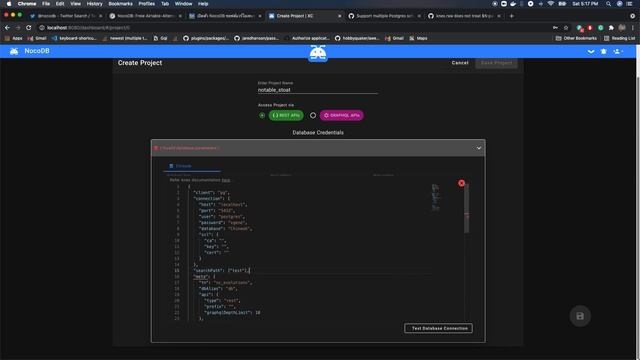
Task: Click the browser back arrow
Action: coord(7,28)
